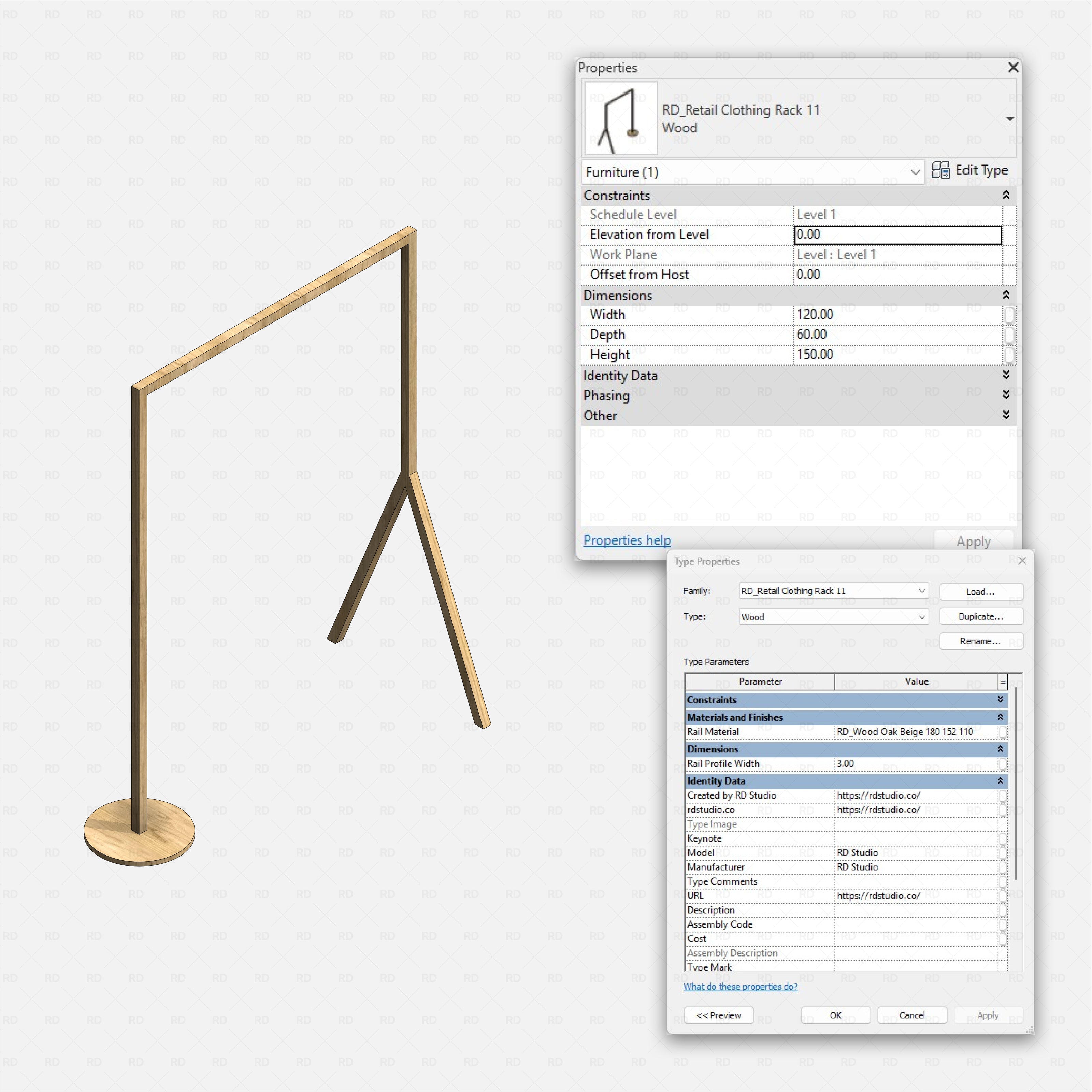Collapse the Dimensions section in Properties
The image size is (1092, 1092).
pyautogui.click(x=1006, y=295)
